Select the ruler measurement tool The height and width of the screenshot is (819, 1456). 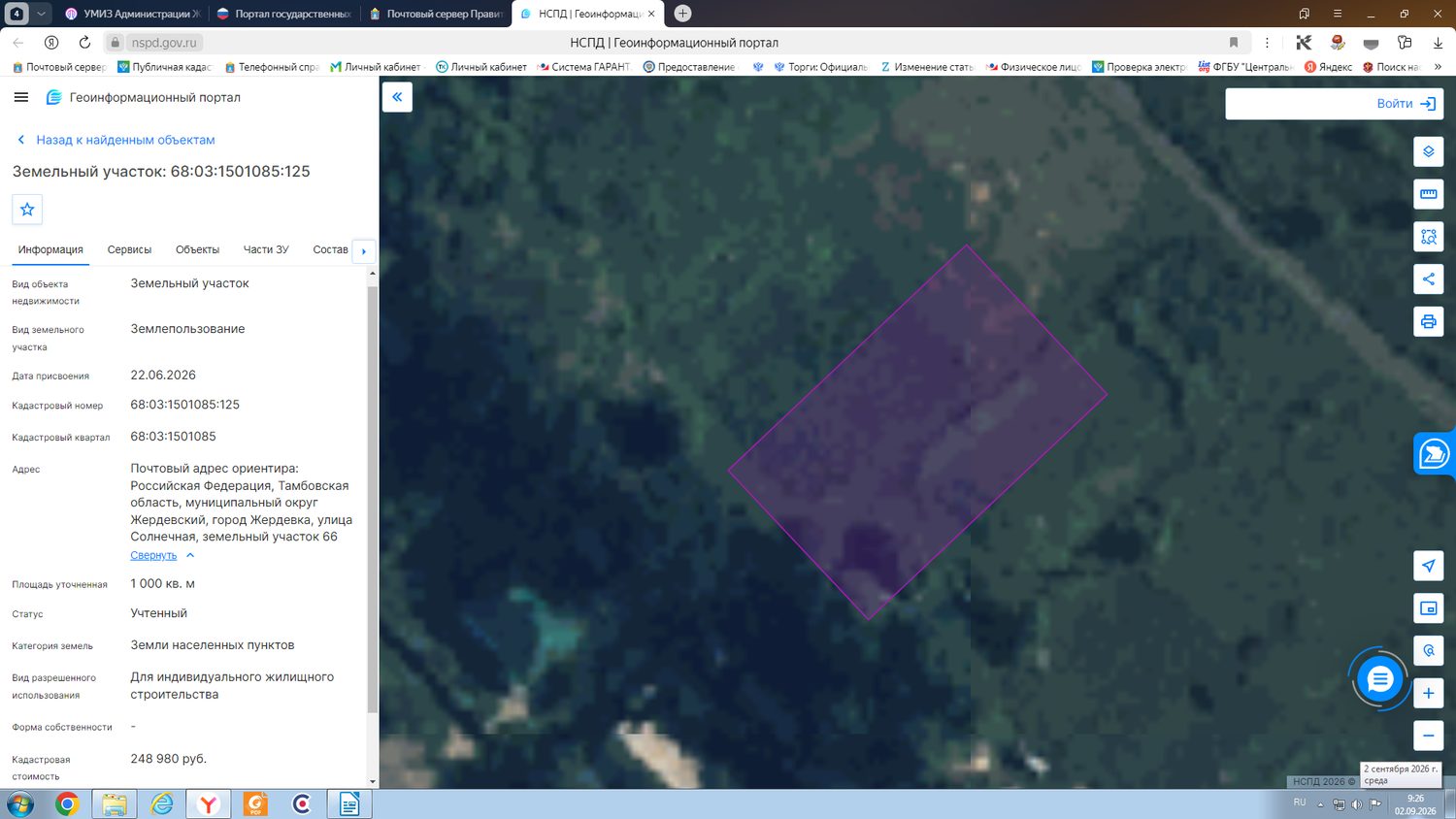tap(1429, 194)
